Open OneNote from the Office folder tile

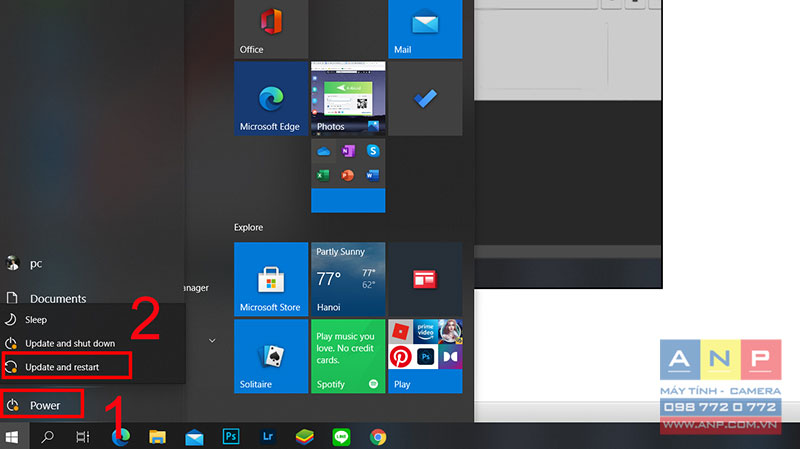(348, 151)
